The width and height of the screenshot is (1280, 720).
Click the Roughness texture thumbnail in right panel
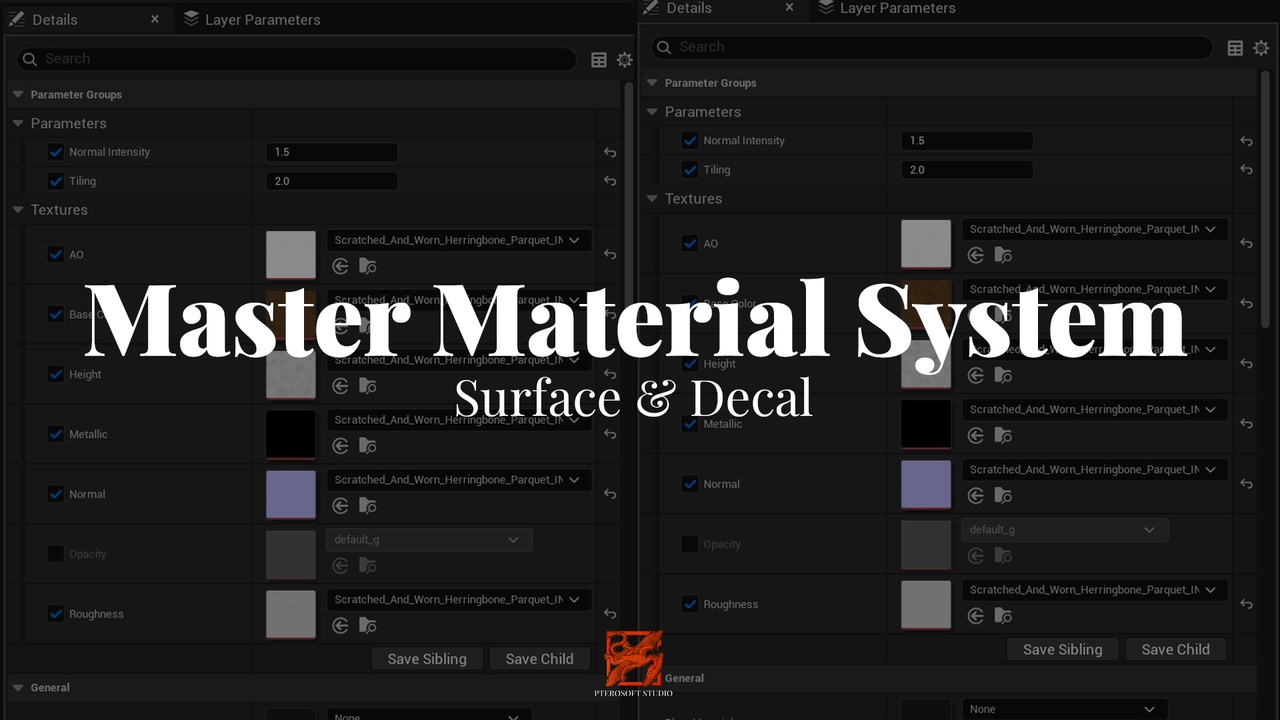pyautogui.click(x=926, y=605)
